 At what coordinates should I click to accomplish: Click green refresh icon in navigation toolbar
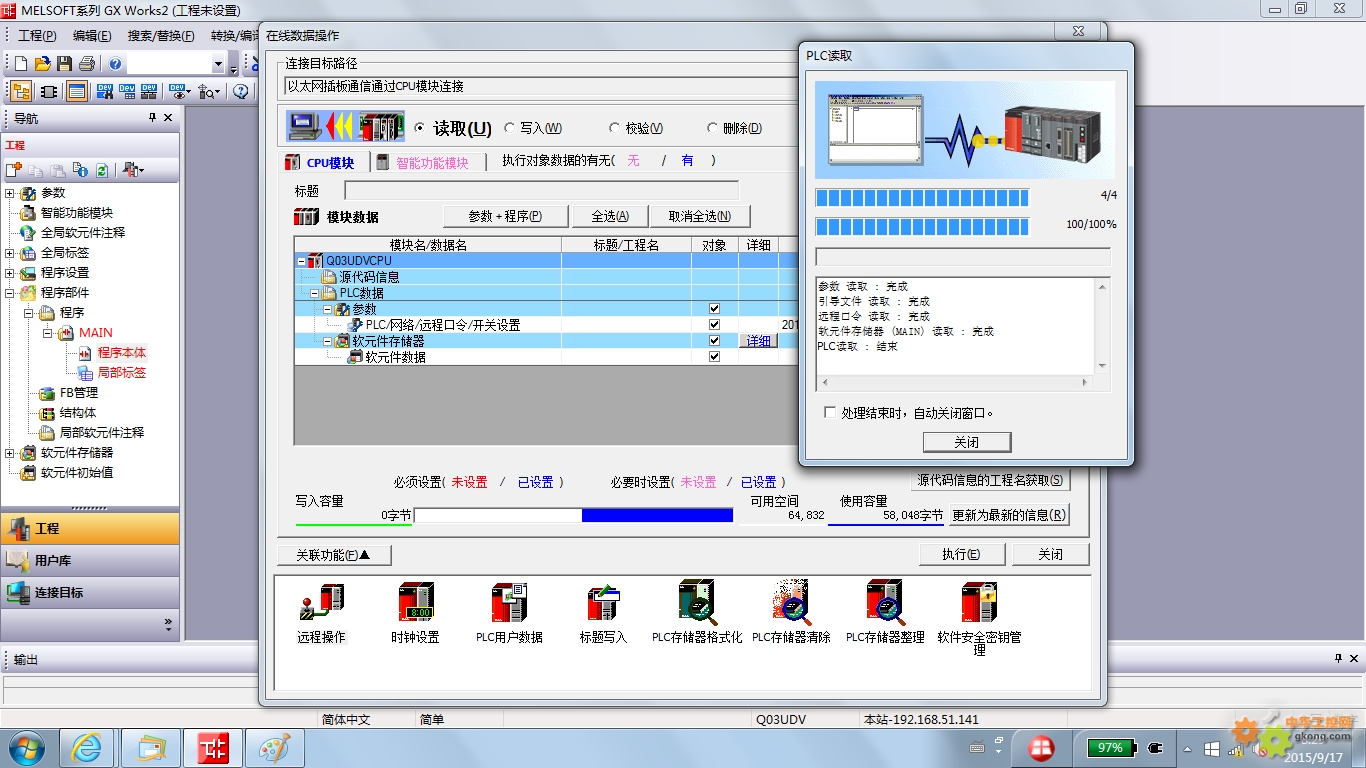coord(102,171)
